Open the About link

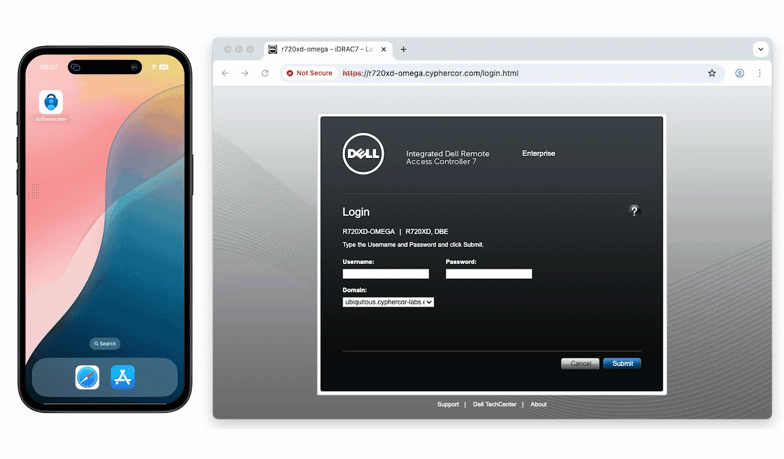point(538,404)
